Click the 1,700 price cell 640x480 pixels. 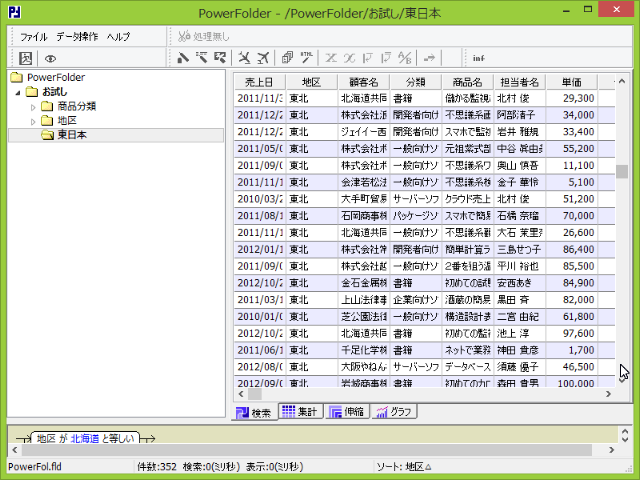571,350
